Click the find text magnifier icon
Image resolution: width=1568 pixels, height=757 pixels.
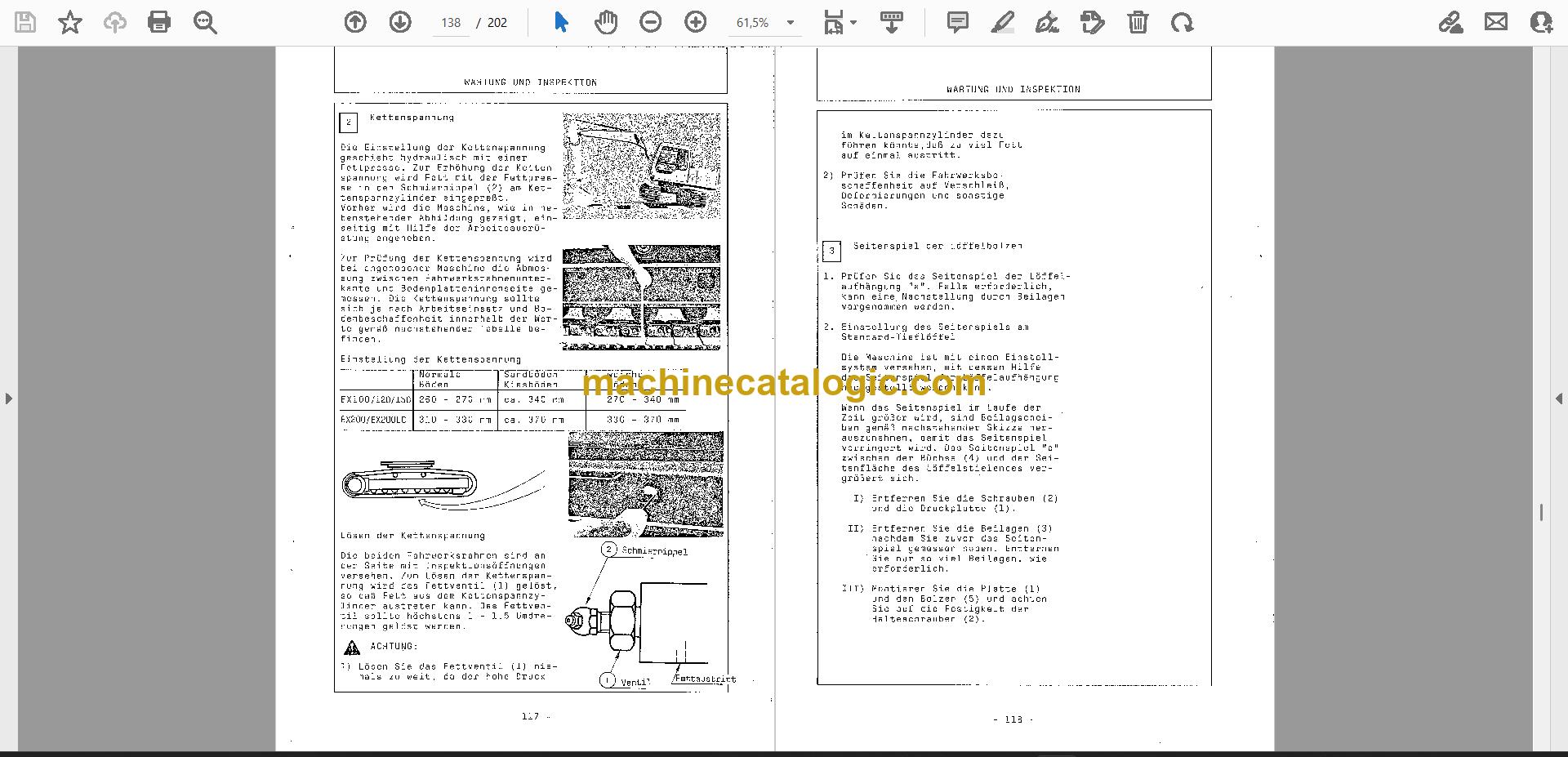coord(205,22)
